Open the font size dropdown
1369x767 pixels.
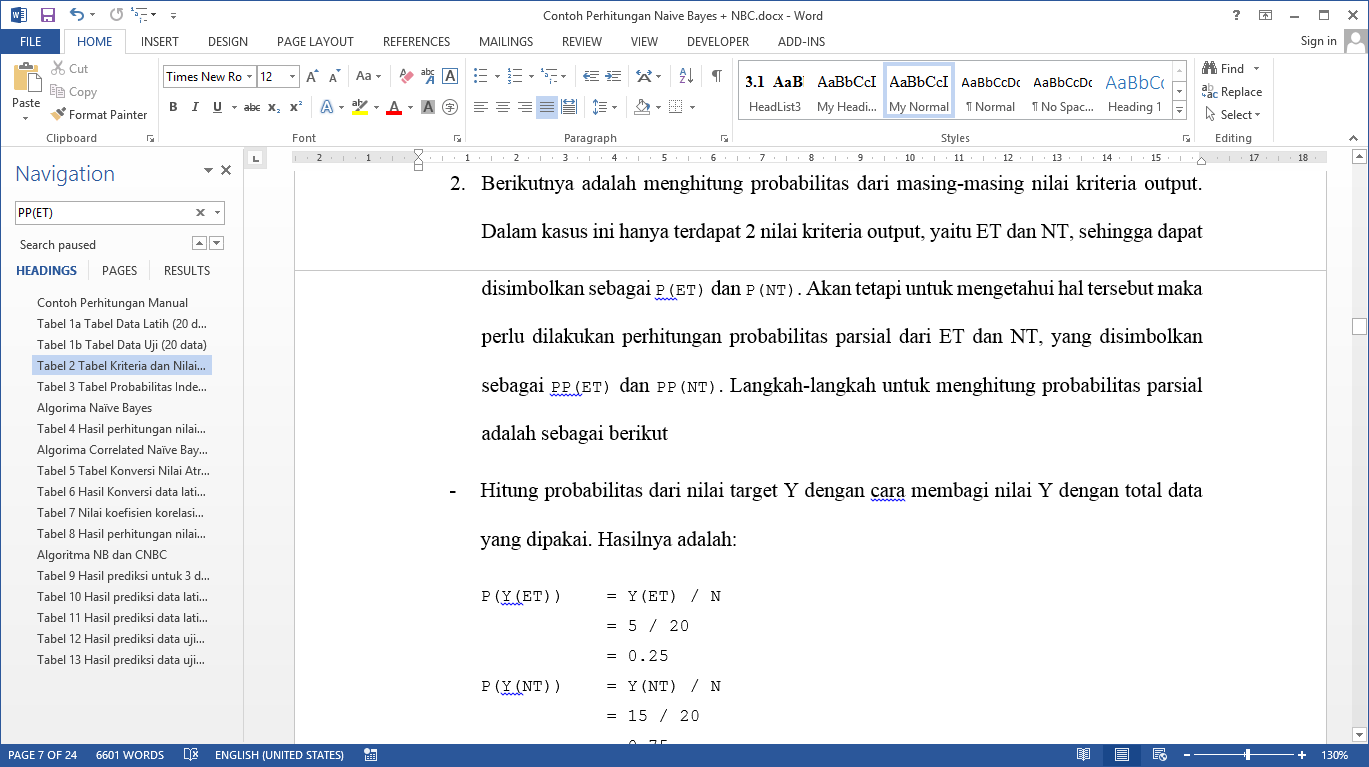click(293, 77)
